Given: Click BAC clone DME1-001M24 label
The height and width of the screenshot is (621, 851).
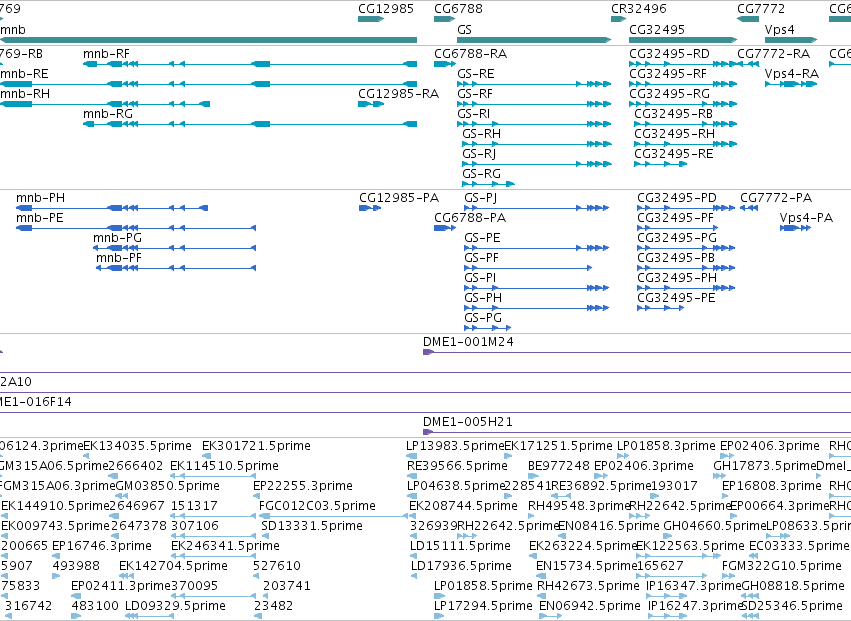Looking at the screenshot, I should coord(468,342).
